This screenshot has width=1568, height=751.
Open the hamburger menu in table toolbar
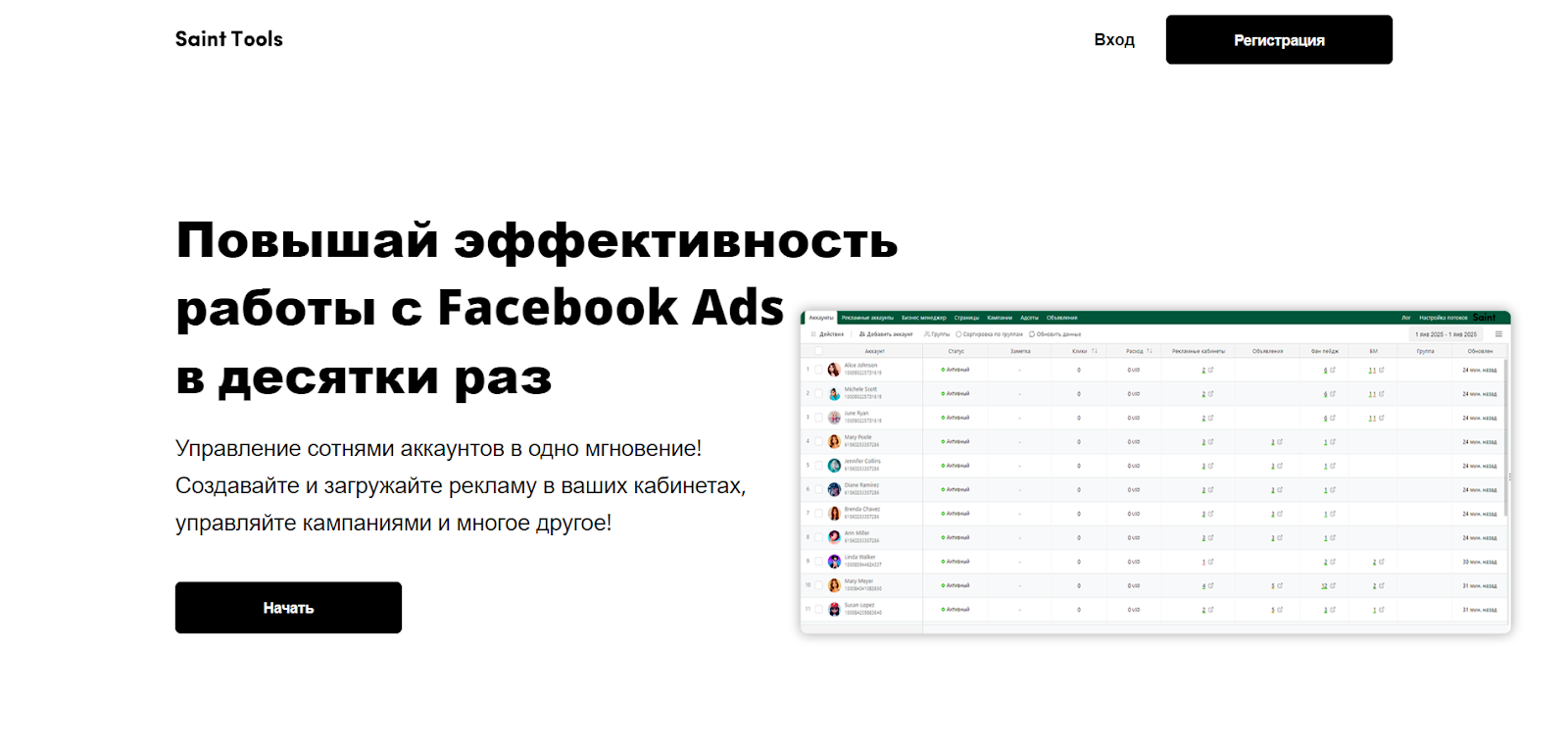click(x=1498, y=334)
